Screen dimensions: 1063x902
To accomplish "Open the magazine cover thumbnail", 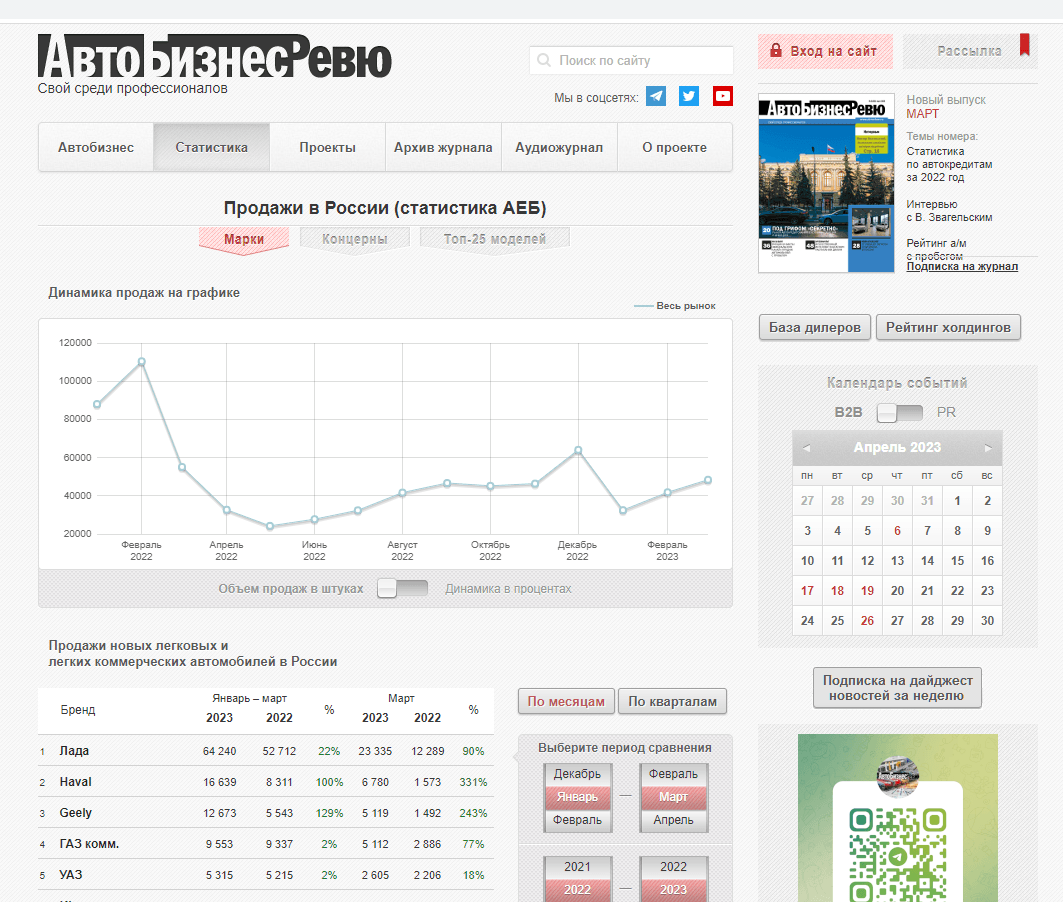I will pyautogui.click(x=826, y=183).
